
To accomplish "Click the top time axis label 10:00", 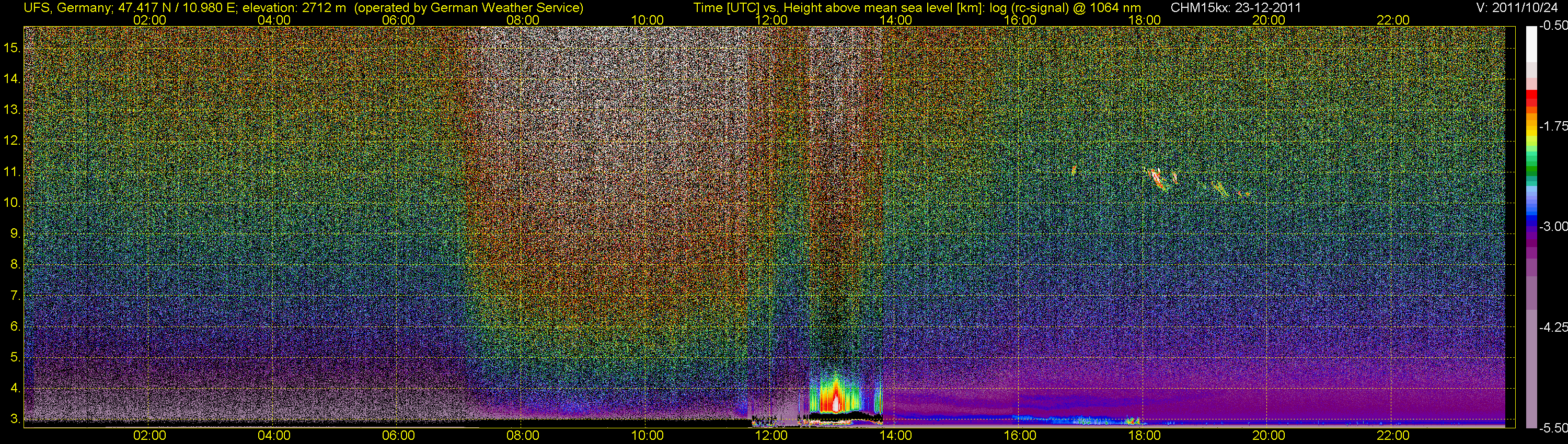I will pos(647,20).
